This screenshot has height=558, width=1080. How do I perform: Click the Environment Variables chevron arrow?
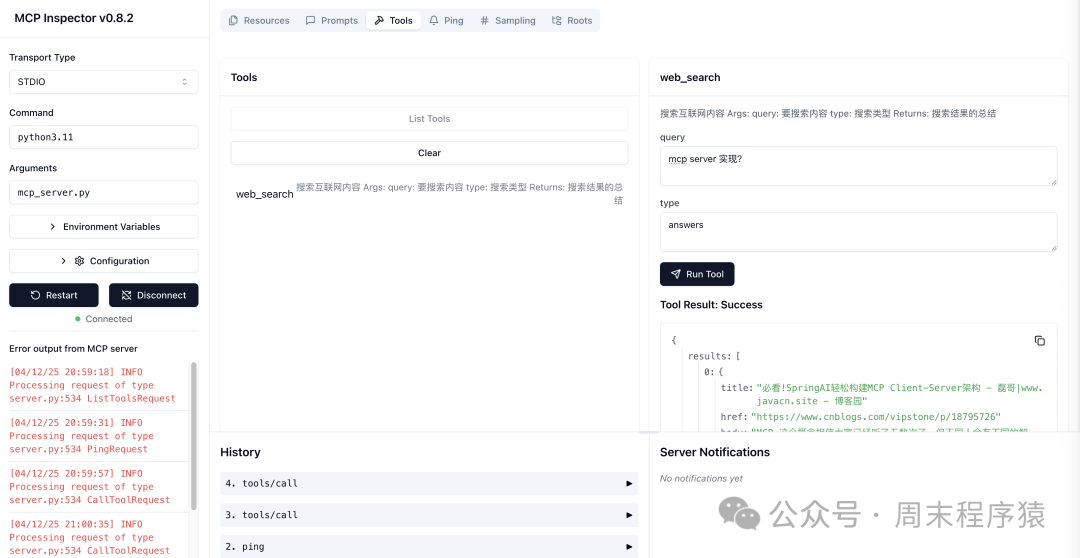tap(53, 227)
